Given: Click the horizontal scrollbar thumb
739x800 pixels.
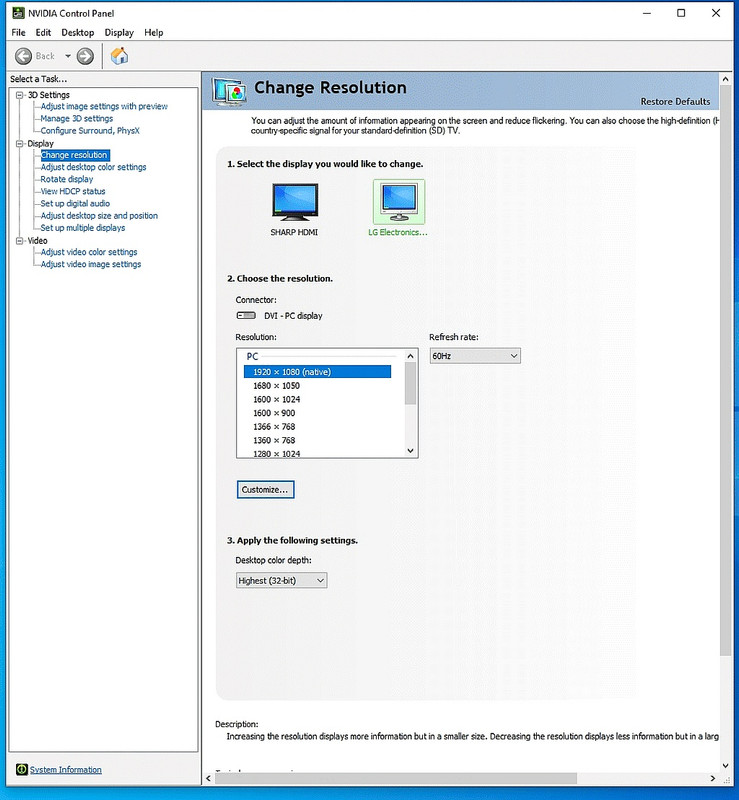Looking at the screenshot, I should tap(396, 779).
